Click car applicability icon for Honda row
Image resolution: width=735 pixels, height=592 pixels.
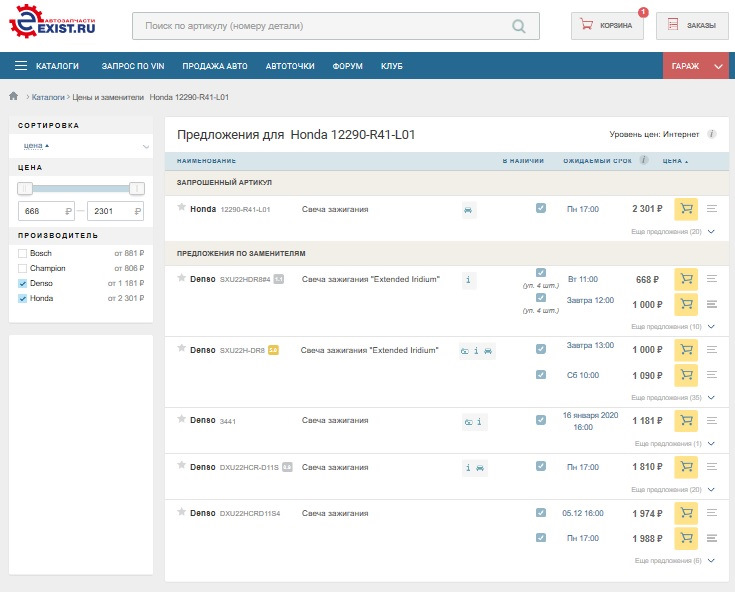click(468, 210)
